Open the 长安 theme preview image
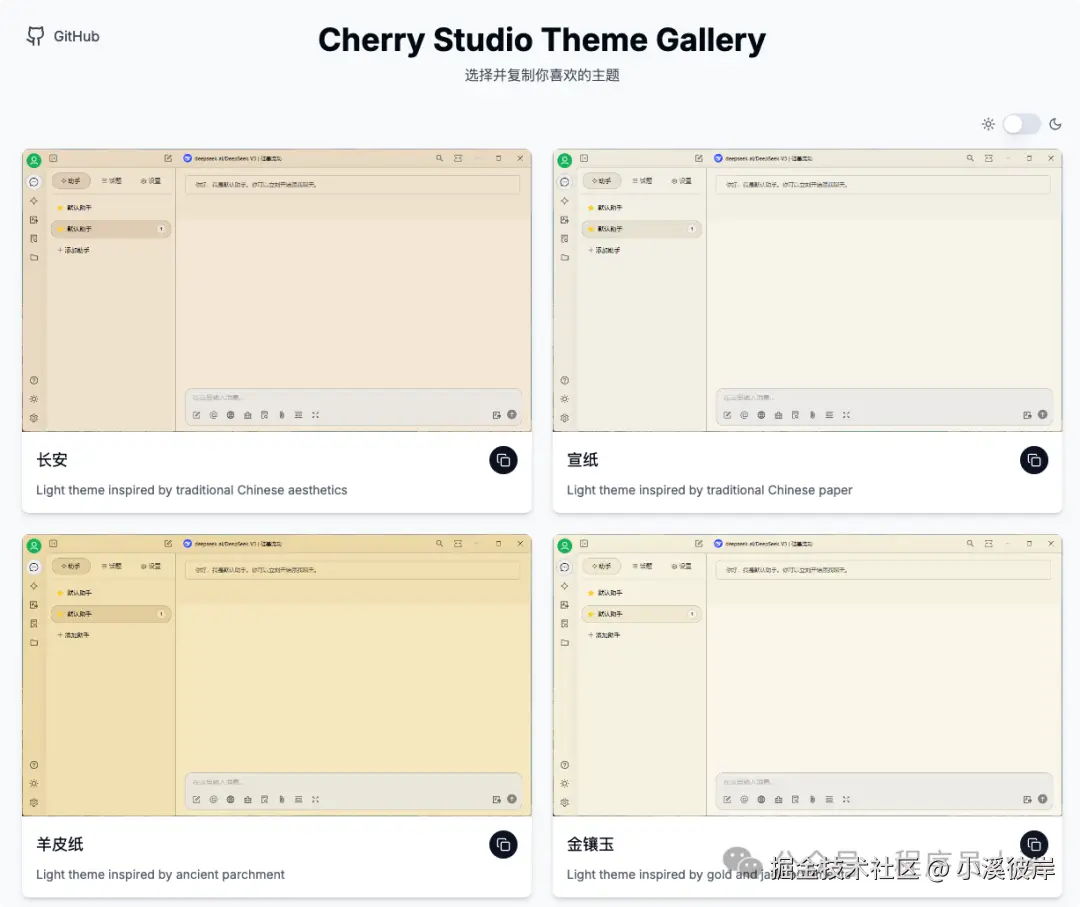 point(277,290)
